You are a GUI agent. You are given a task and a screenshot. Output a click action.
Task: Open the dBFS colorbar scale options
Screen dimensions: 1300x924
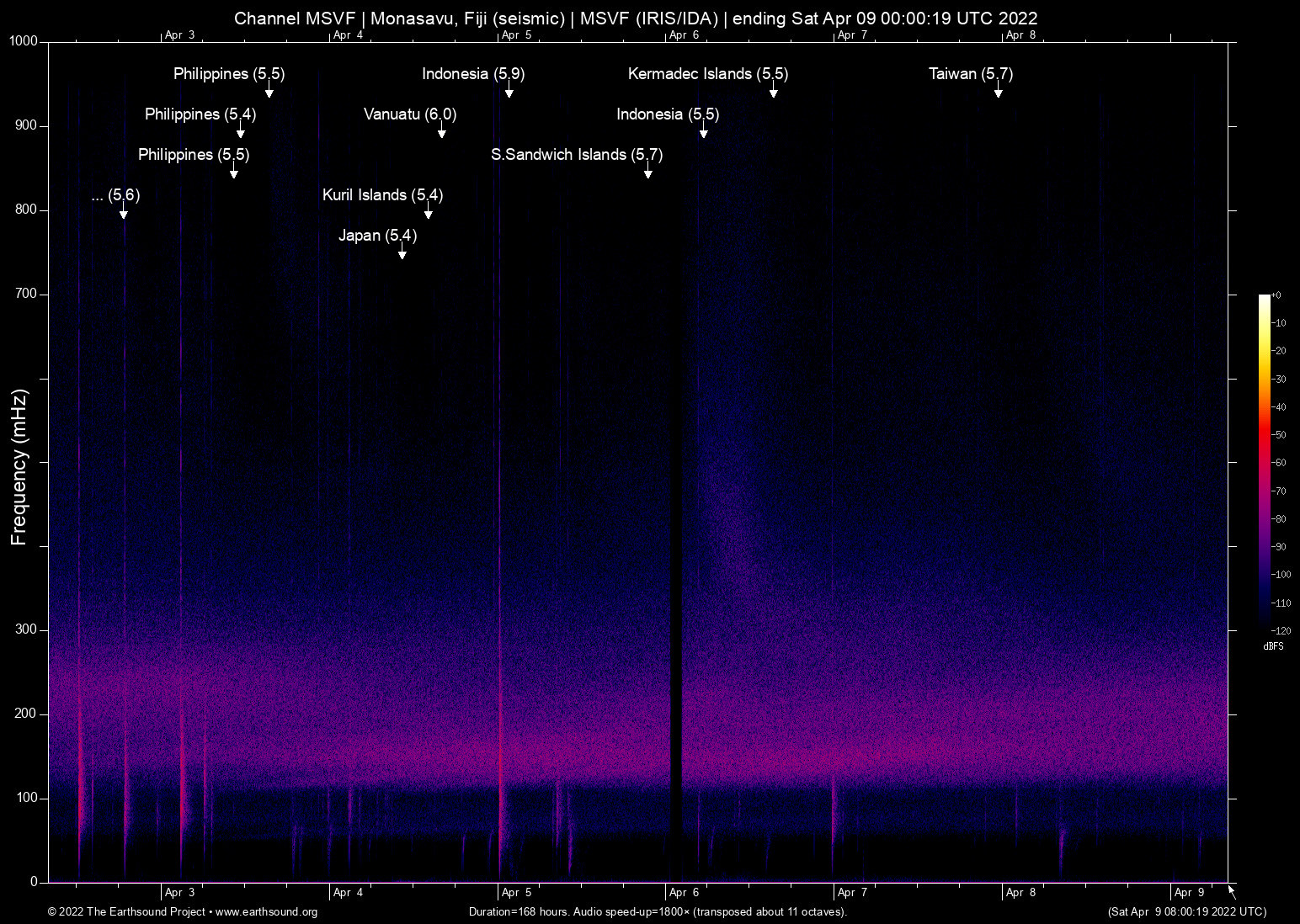pos(1274,646)
